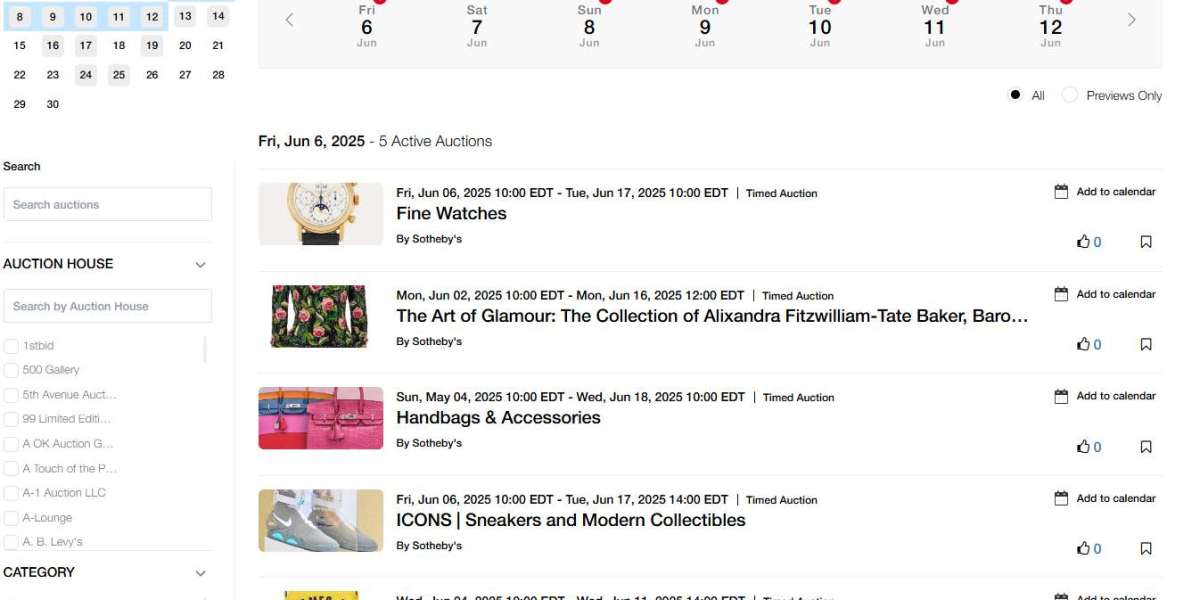Viewport: 1200px width, 600px height.
Task: Click calendar icon for ICONS Sneakers auction
Action: click(1061, 498)
